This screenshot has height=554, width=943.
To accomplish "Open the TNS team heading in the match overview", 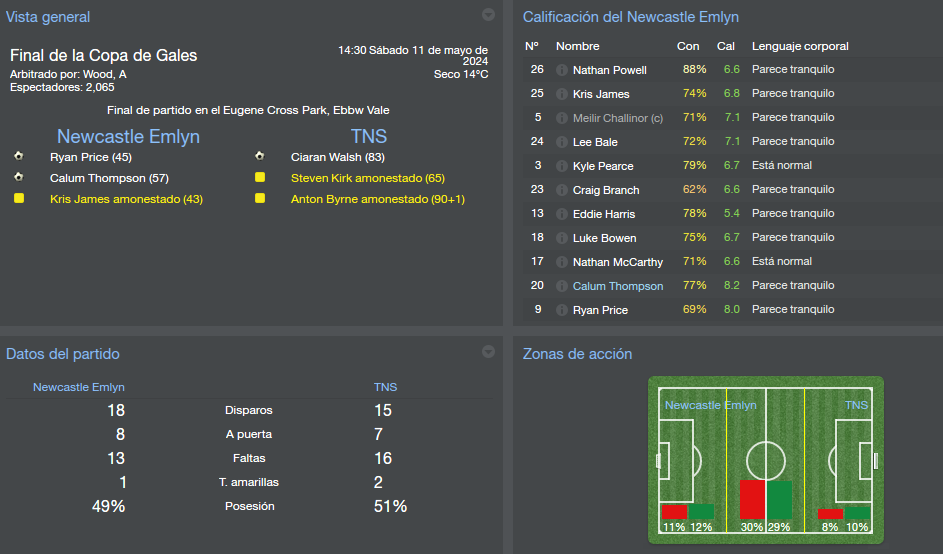I will point(369,136).
